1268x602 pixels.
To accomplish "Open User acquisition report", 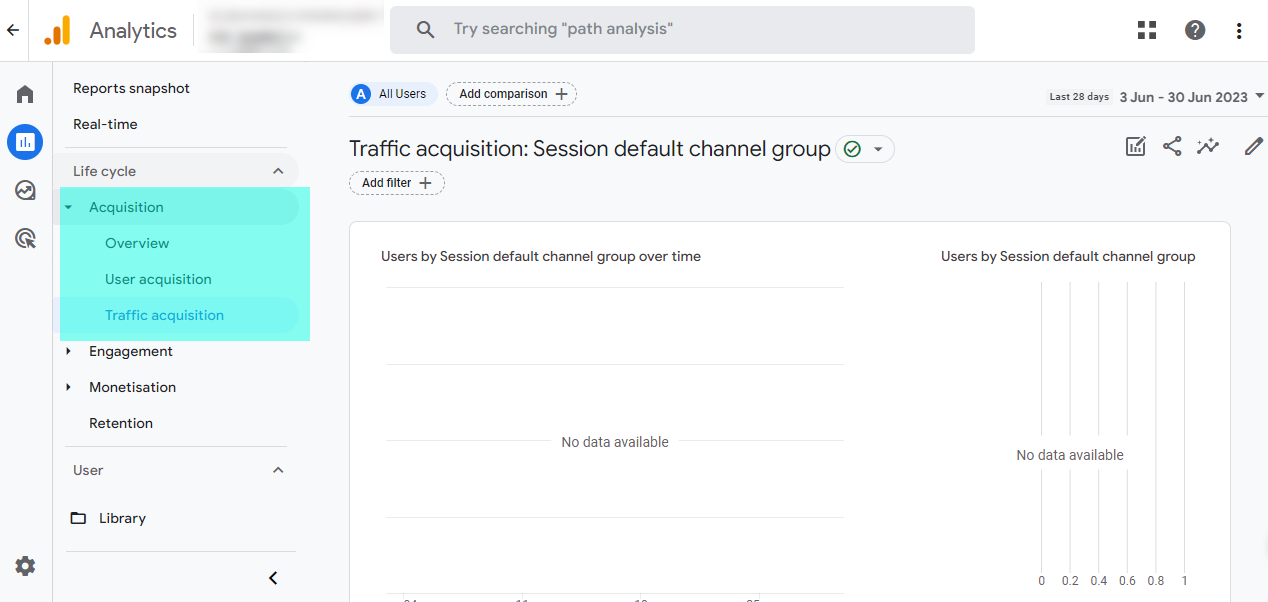I will coord(158,279).
